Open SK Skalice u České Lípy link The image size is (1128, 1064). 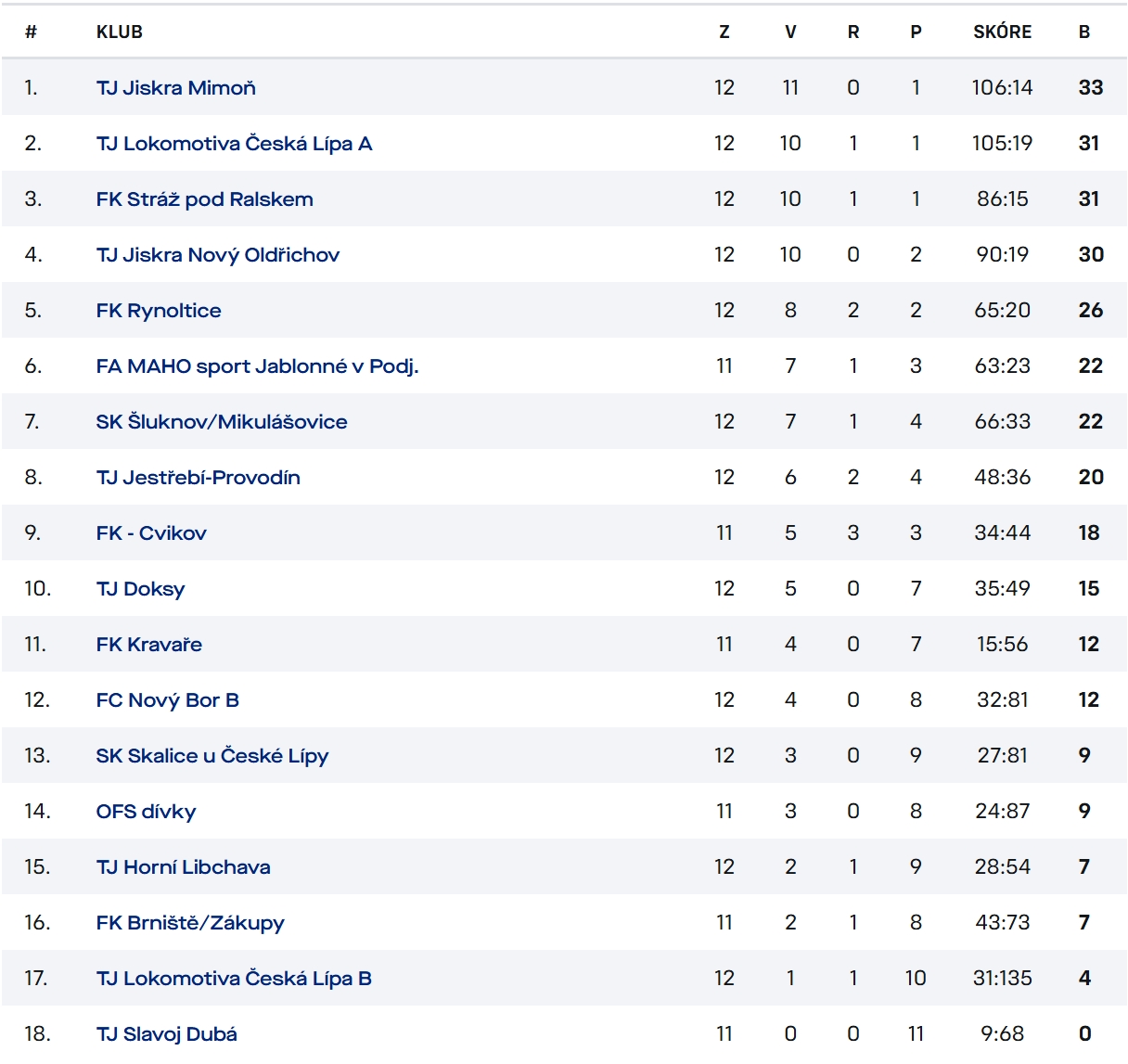pos(211,756)
